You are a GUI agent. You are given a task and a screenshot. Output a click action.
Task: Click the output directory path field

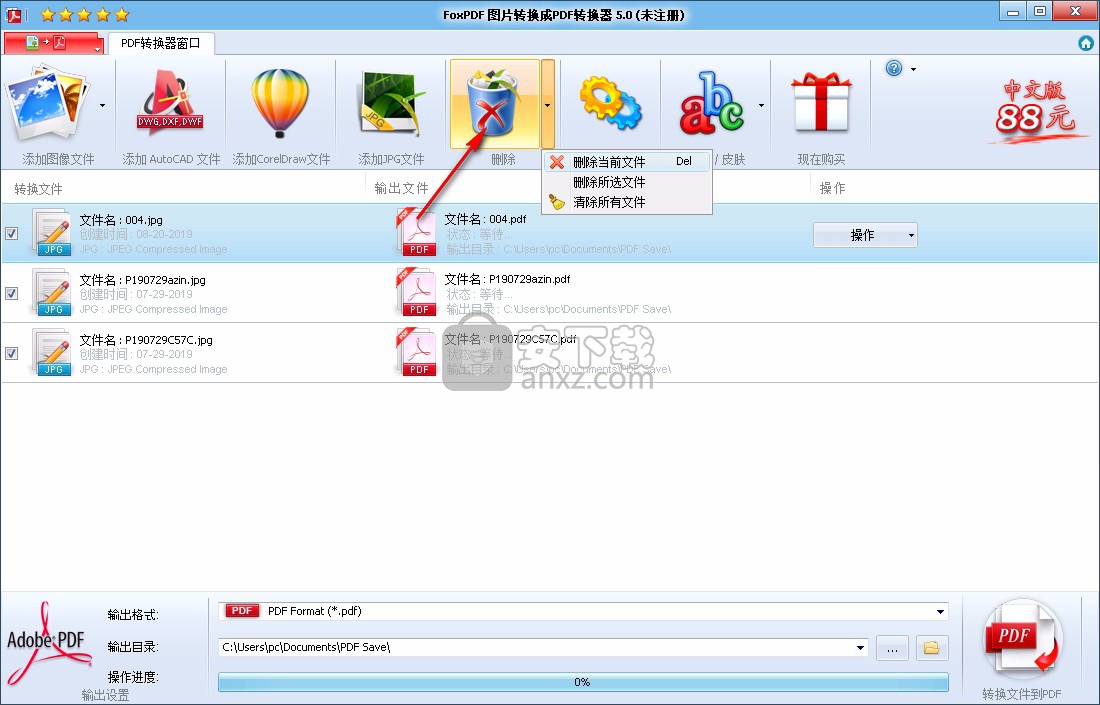pyautogui.click(x=543, y=647)
